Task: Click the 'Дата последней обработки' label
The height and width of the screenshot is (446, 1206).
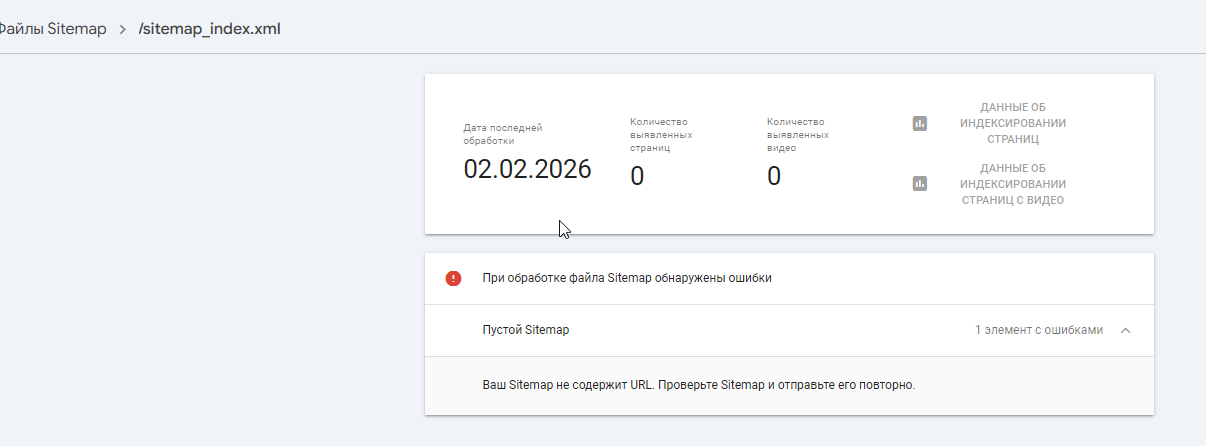Action: 502,134
